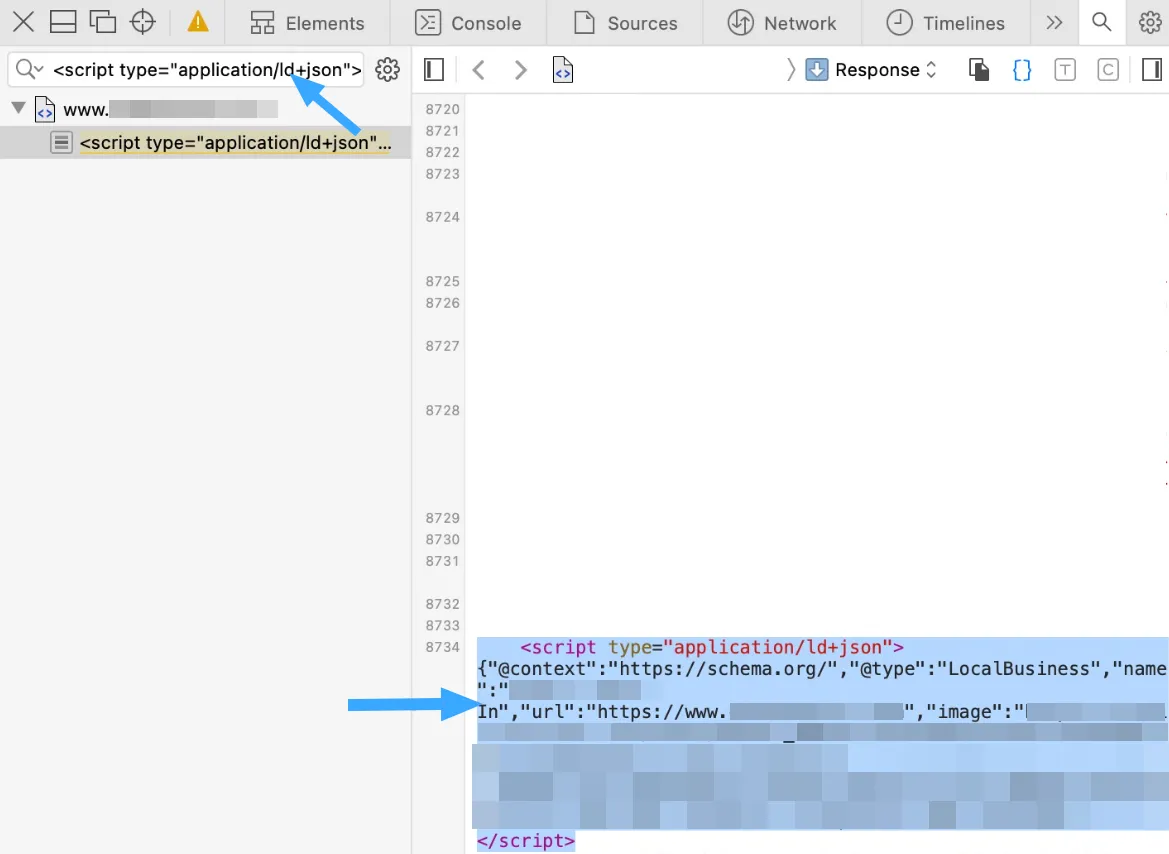The image size is (1169, 854).
Task: Click the closing </script> tag in the source
Action: pos(526,841)
